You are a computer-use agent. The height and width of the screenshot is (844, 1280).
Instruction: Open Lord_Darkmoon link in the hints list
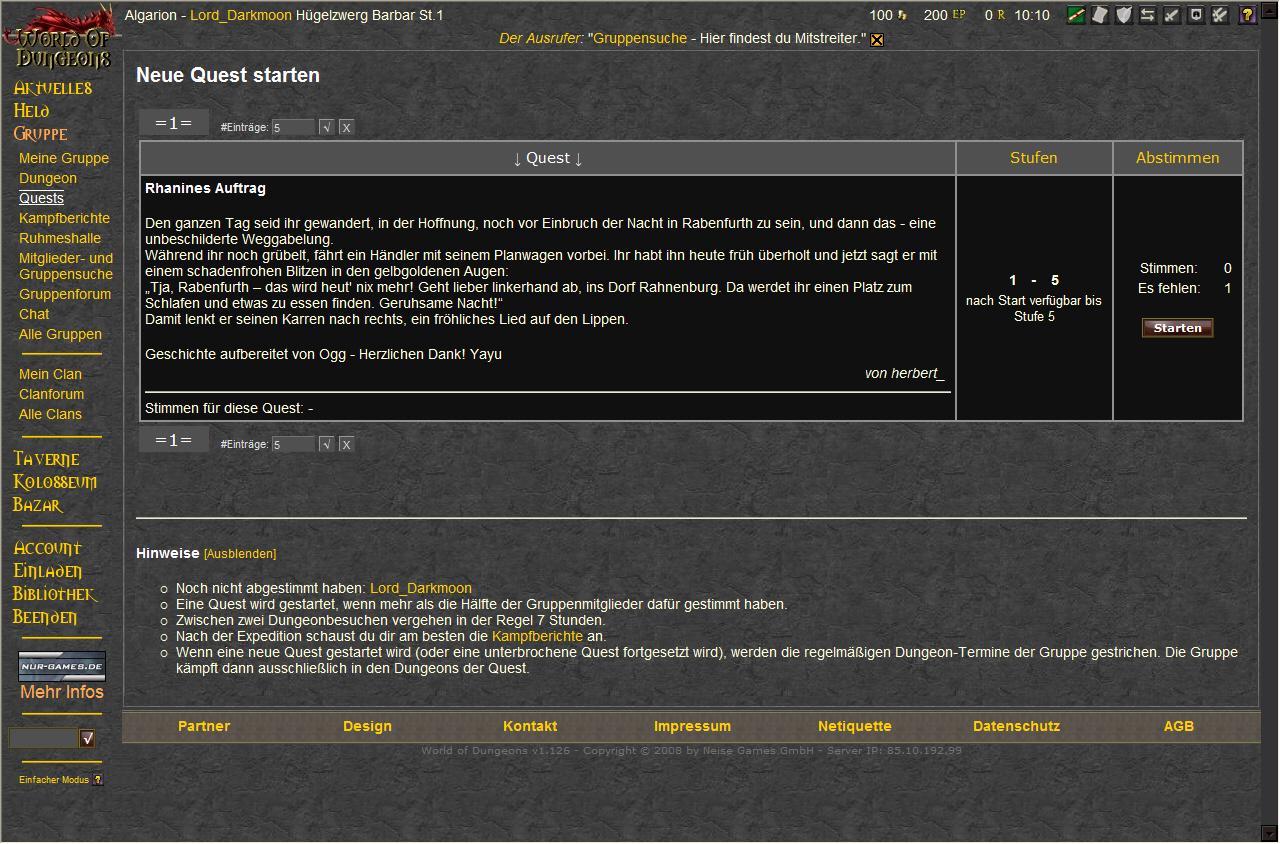coord(421,588)
